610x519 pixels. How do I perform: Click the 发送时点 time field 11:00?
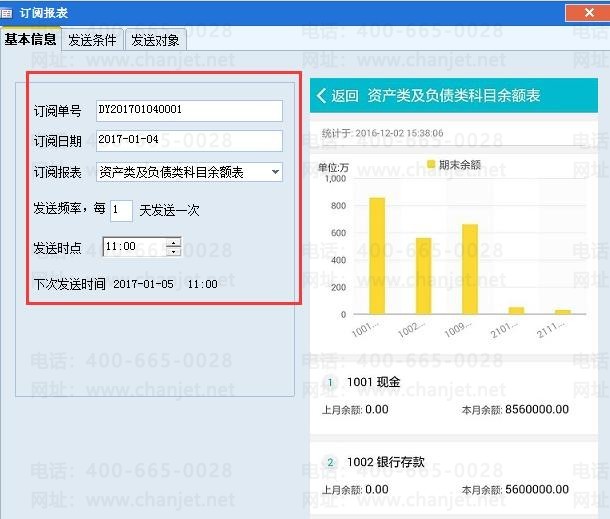(x=134, y=247)
